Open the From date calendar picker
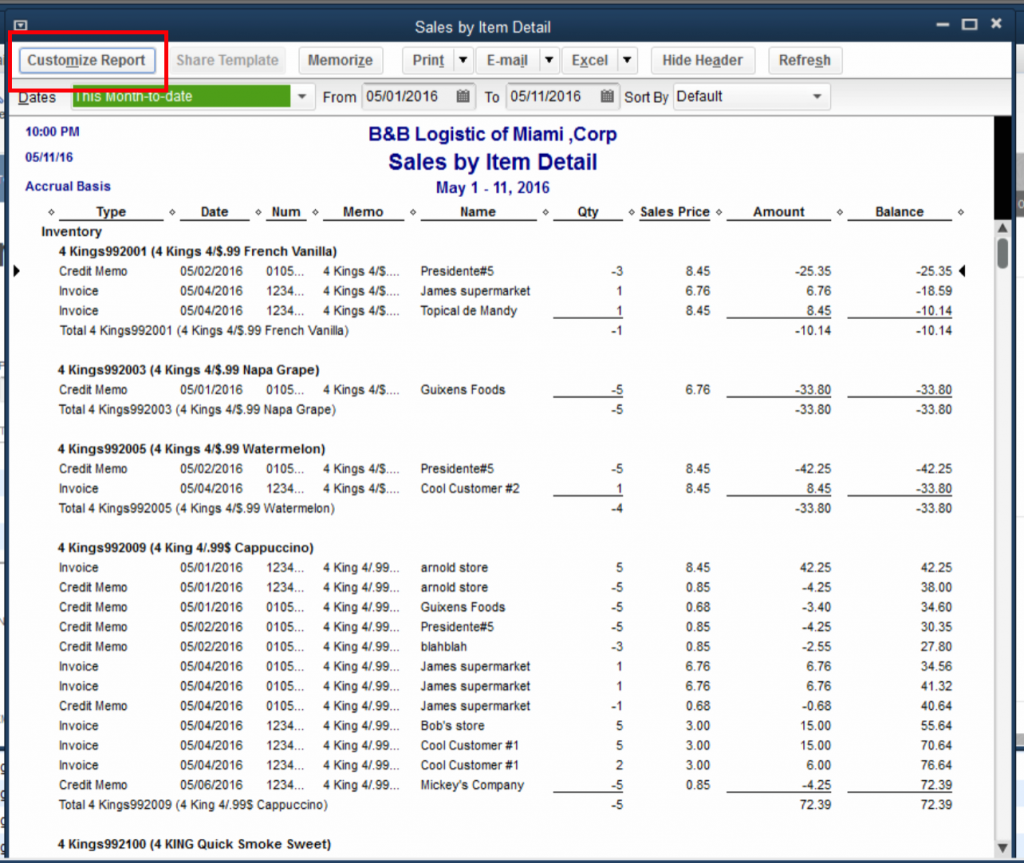This screenshot has width=1024, height=863. (x=462, y=97)
